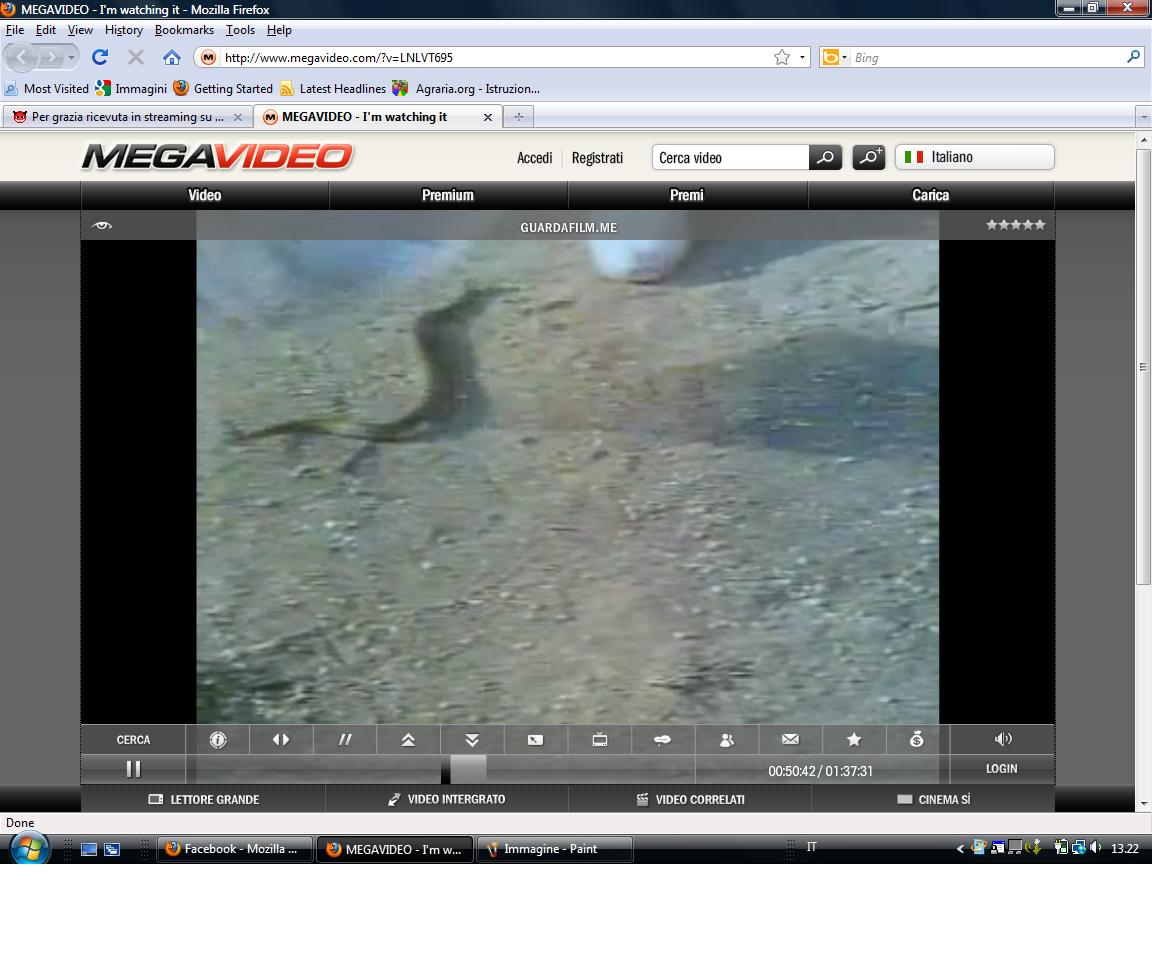Click the envelope icon to share by email
1152x959 pixels.
tap(790, 740)
